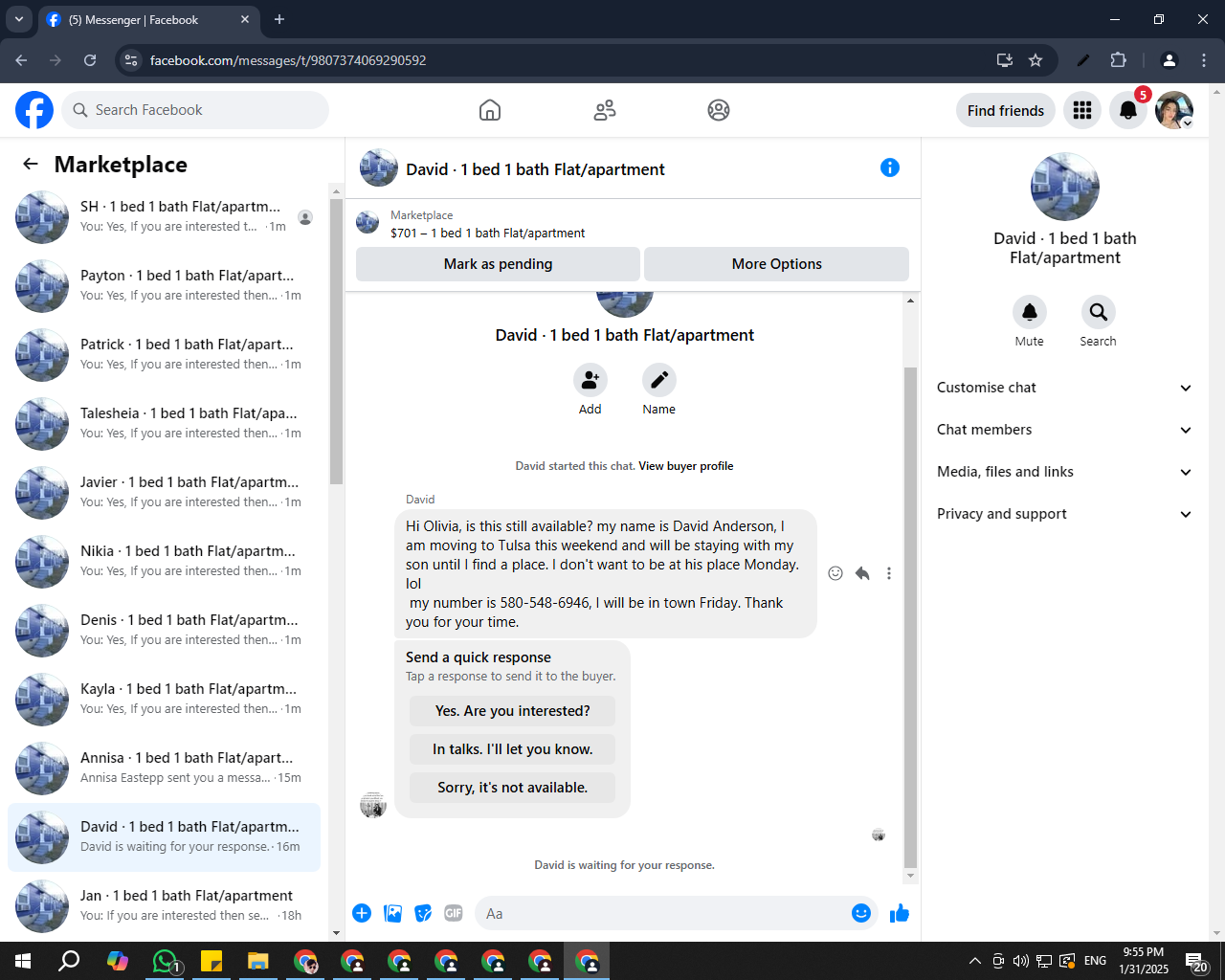The height and width of the screenshot is (980, 1225).
Task: Reply to David's message arrow icon
Action: pos(862,573)
